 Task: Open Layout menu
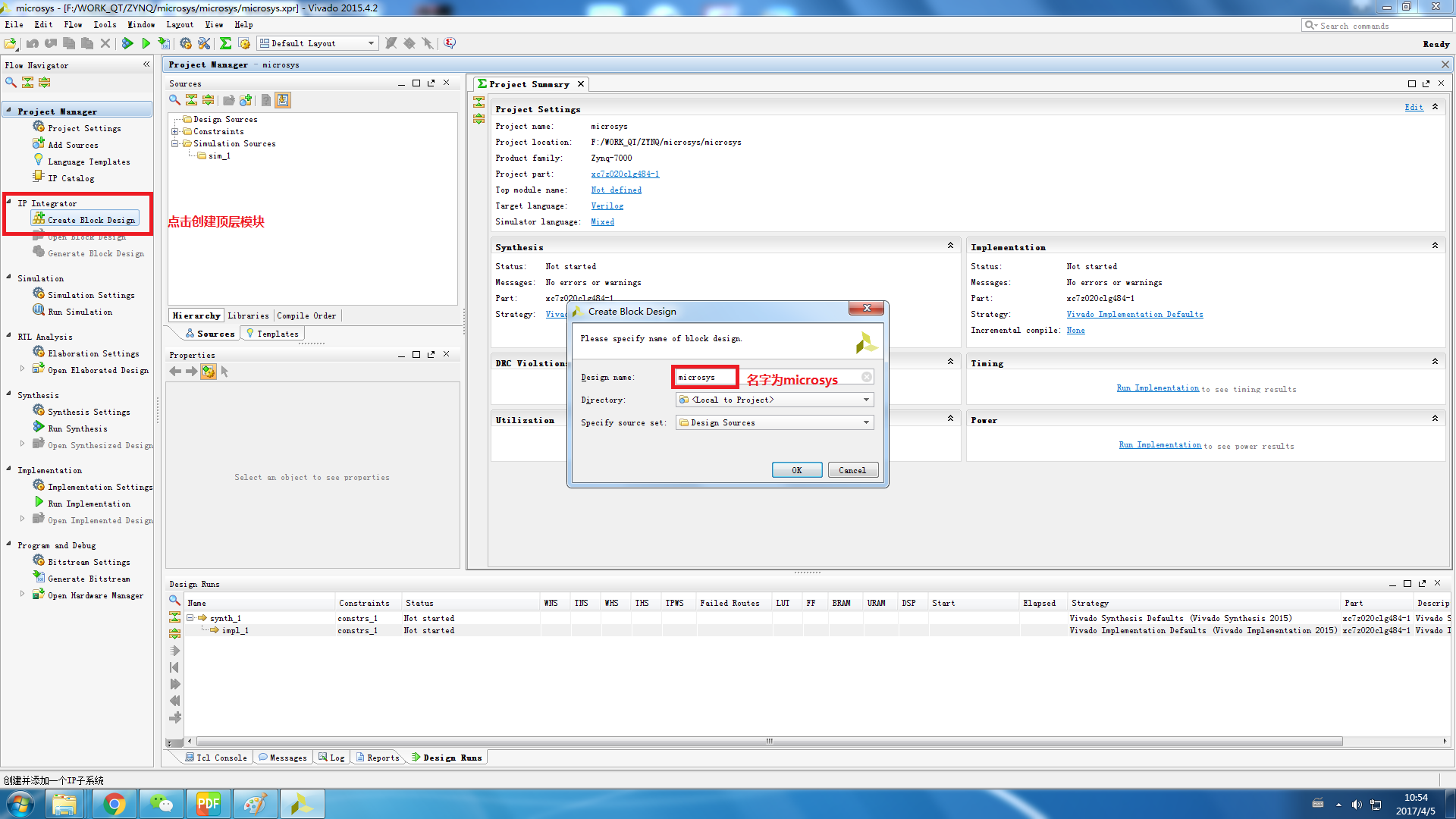[x=180, y=24]
